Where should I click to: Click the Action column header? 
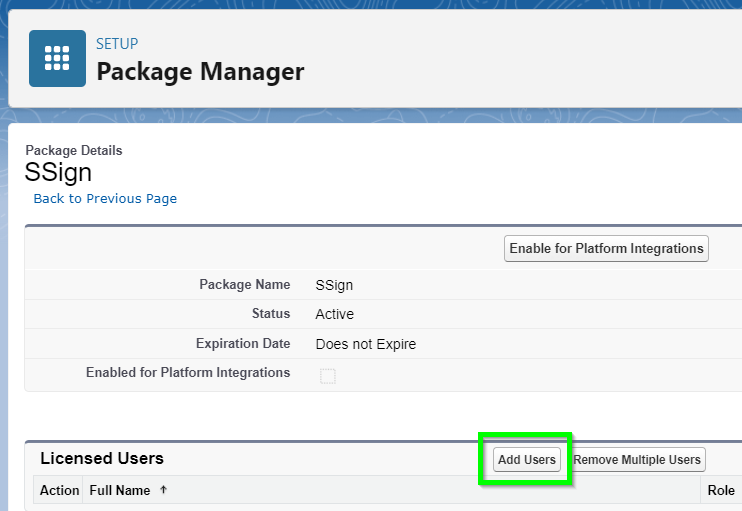coord(59,490)
